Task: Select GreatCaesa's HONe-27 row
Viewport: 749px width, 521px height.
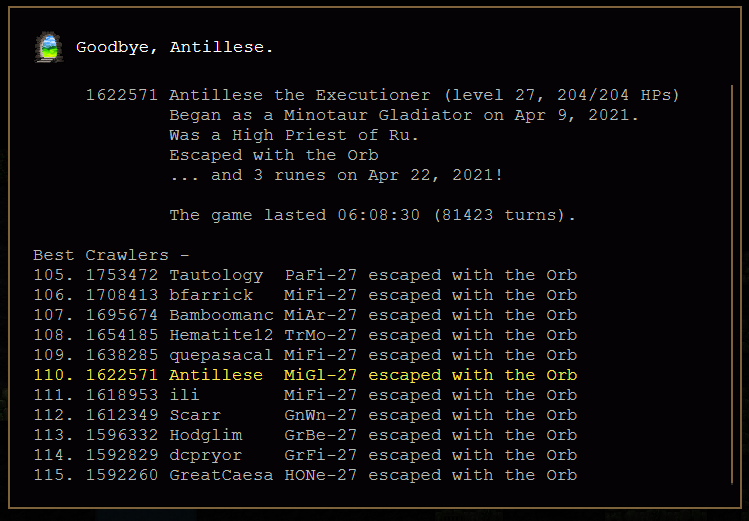Action: tap(305, 475)
